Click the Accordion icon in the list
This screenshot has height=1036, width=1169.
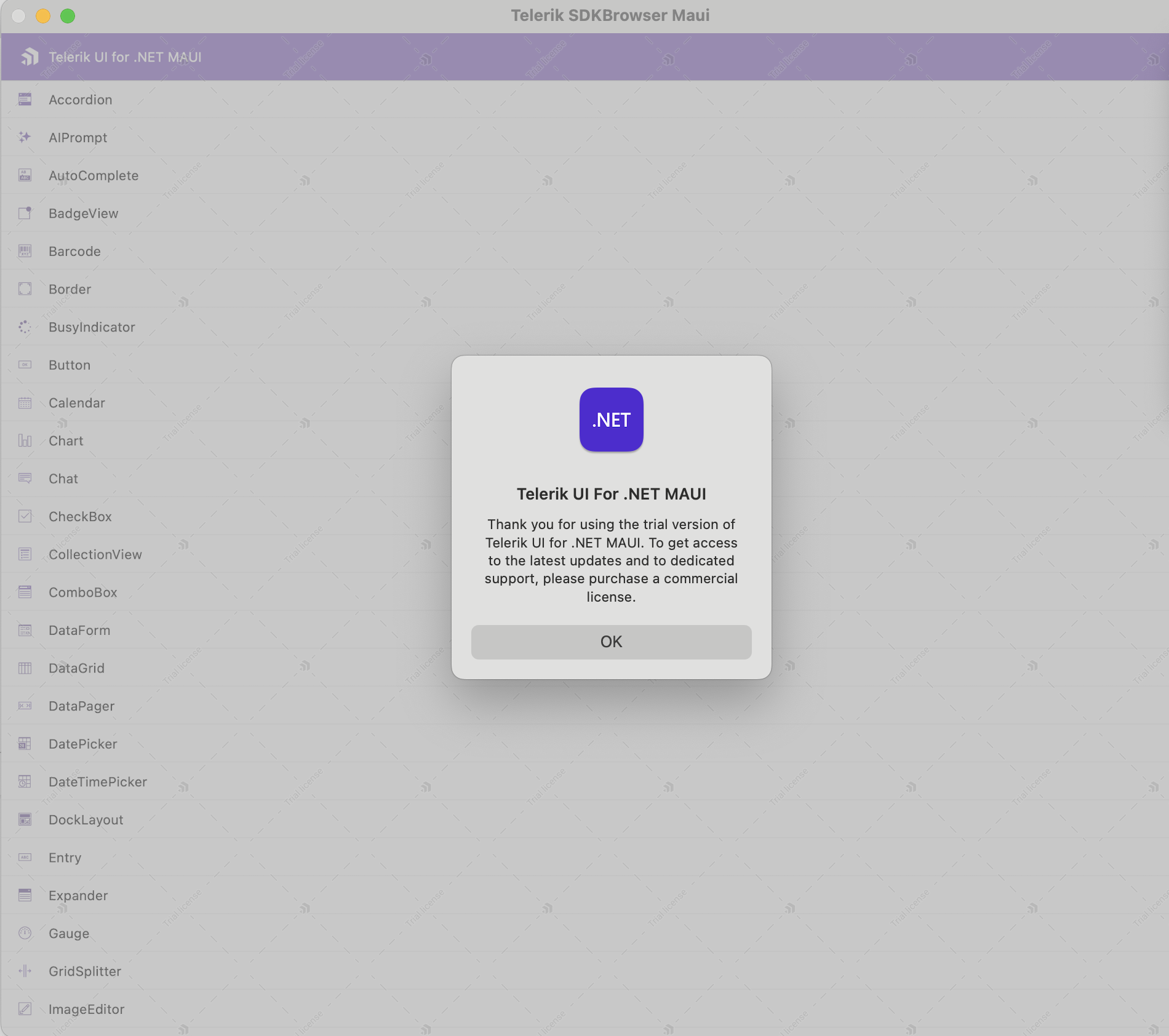coord(25,100)
